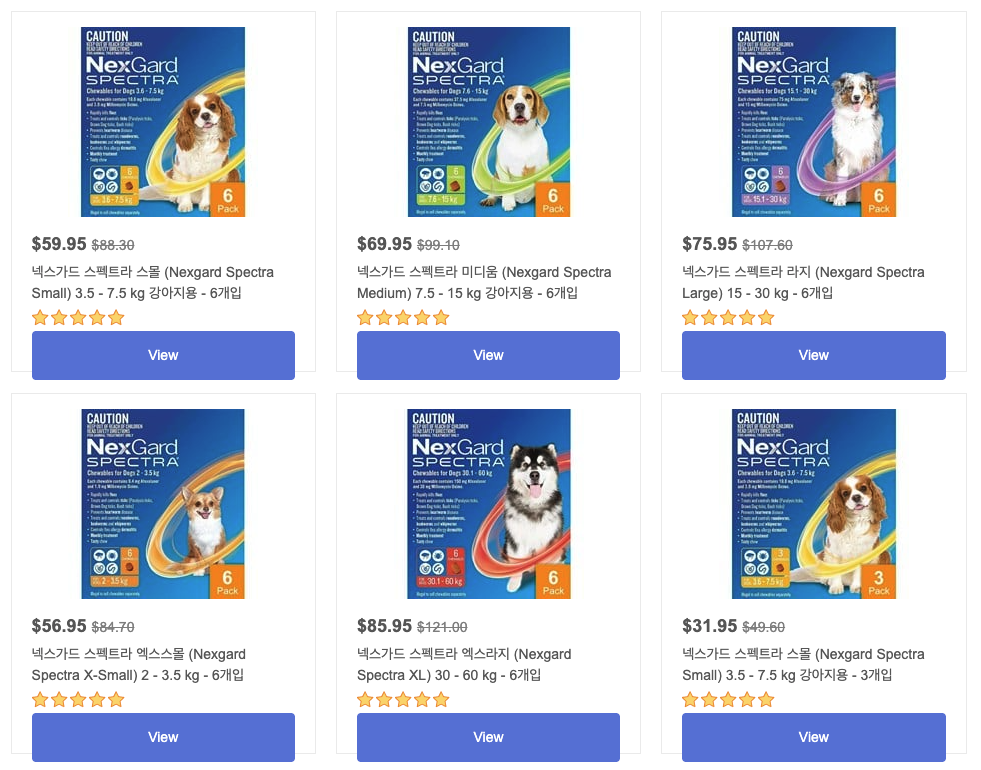Screen dimensions: 981x770
Task: Open the Nexgard Spectra Medium title link
Action: tap(484, 282)
